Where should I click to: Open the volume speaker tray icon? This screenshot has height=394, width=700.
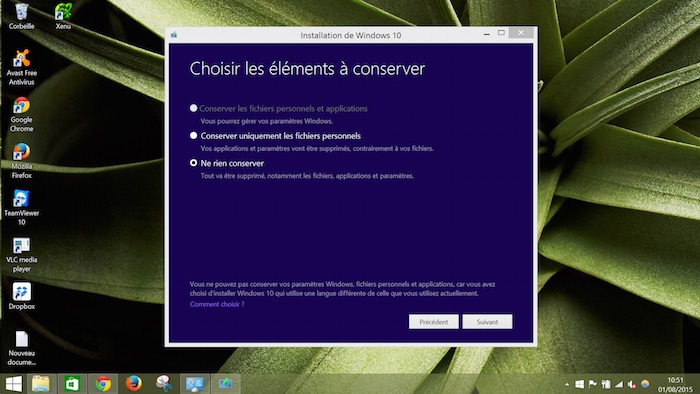632,384
